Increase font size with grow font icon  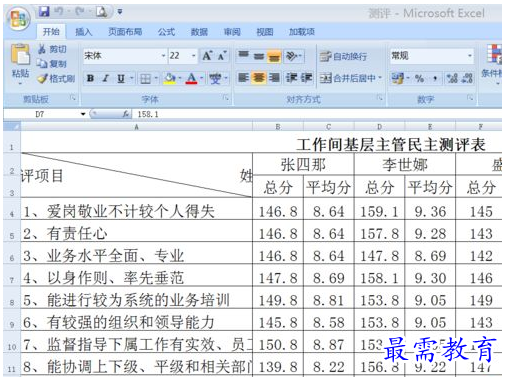coord(207,56)
